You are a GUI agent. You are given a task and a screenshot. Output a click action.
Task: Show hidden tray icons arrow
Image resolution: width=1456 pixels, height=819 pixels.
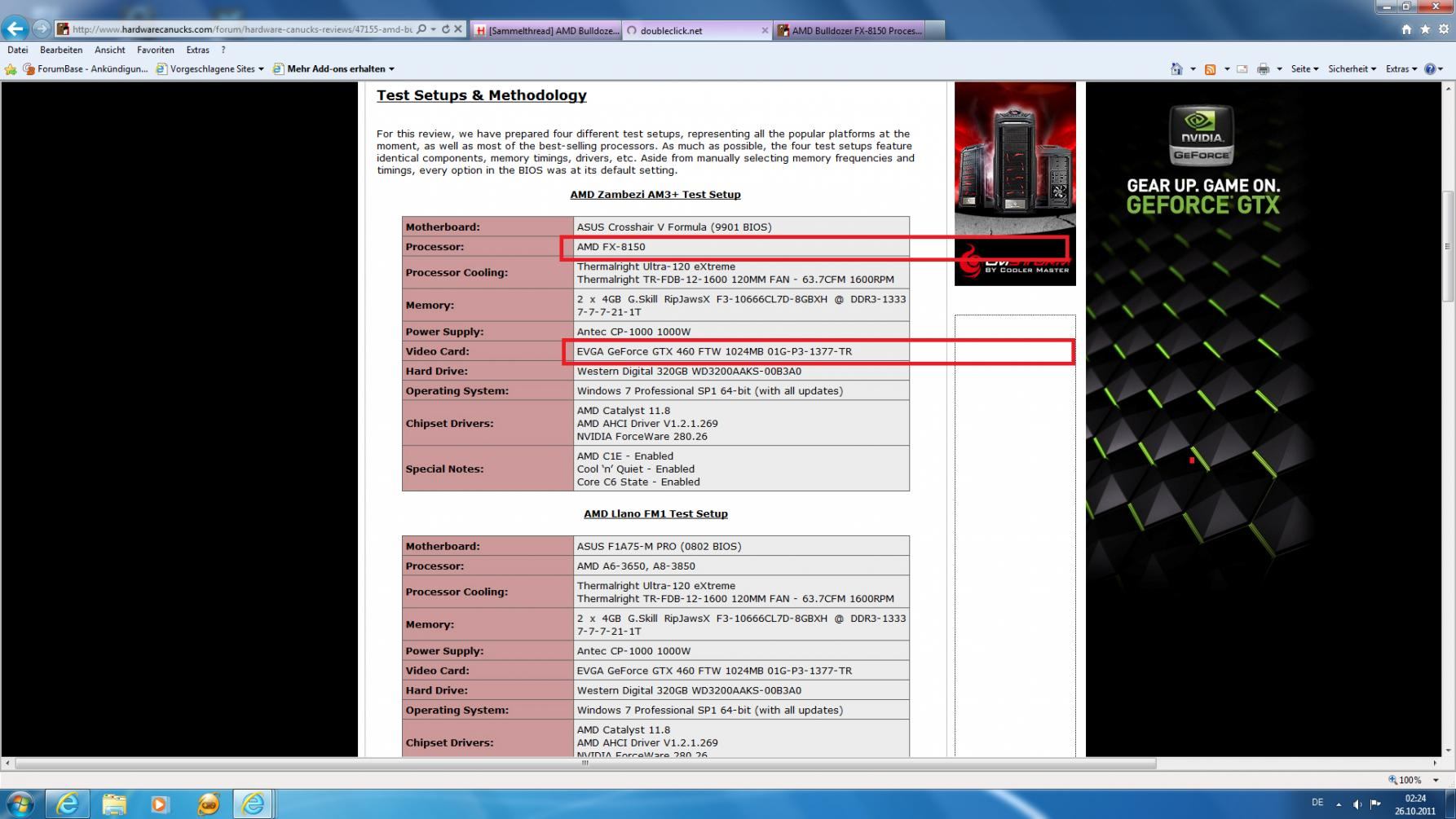[1338, 804]
